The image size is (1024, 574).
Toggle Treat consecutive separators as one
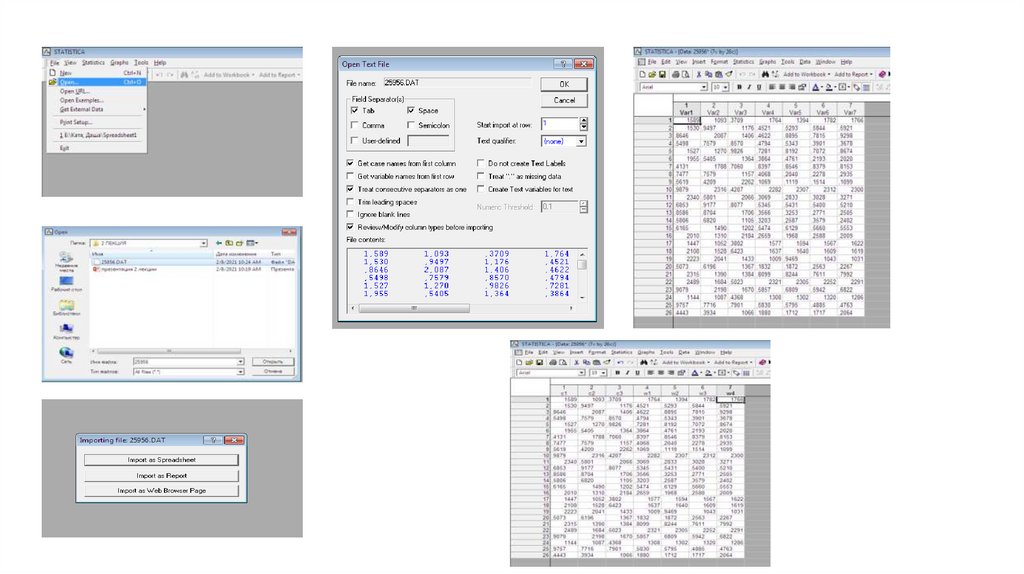[350, 189]
